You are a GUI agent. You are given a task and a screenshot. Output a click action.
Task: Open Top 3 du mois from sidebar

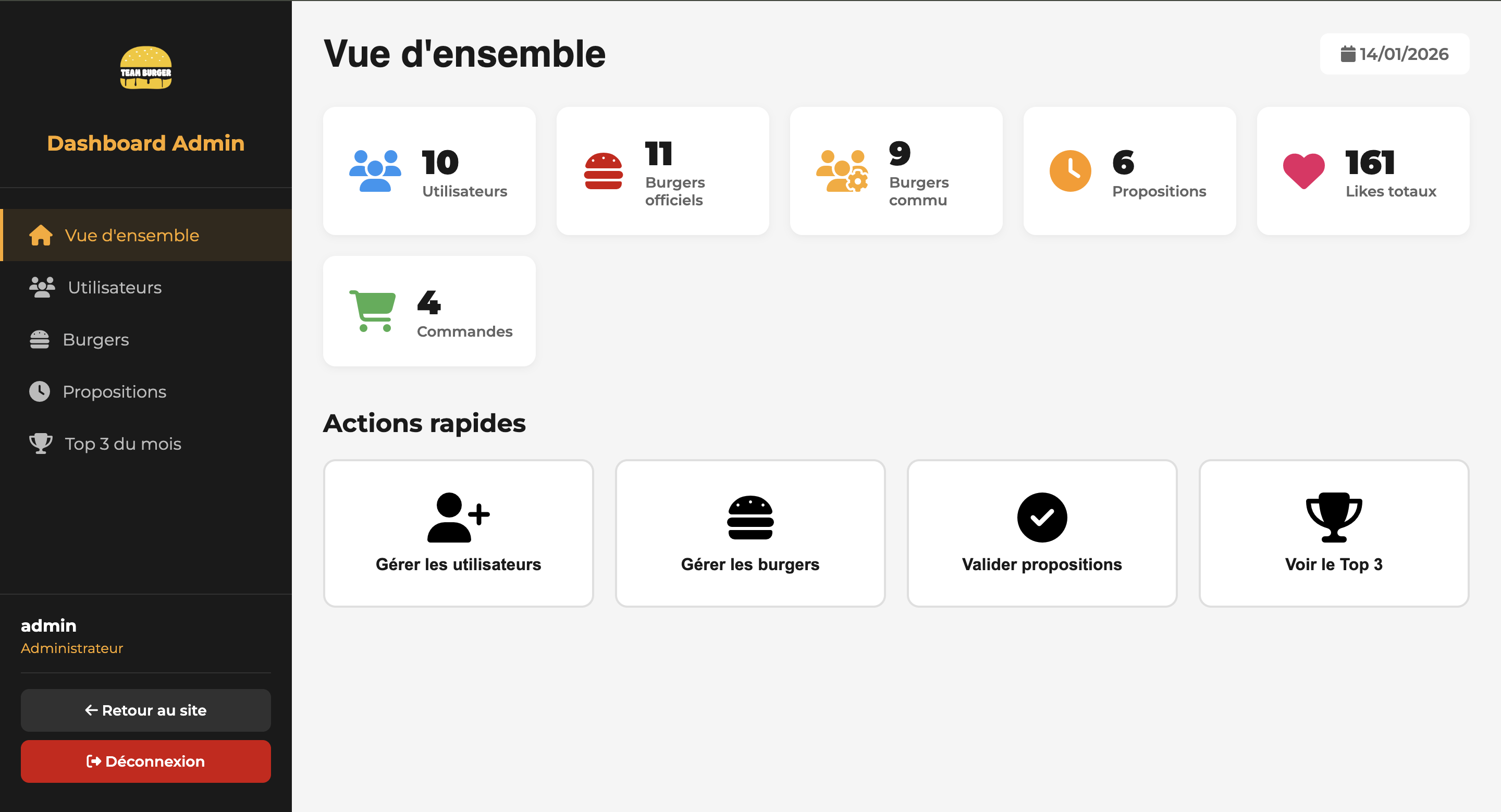122,444
